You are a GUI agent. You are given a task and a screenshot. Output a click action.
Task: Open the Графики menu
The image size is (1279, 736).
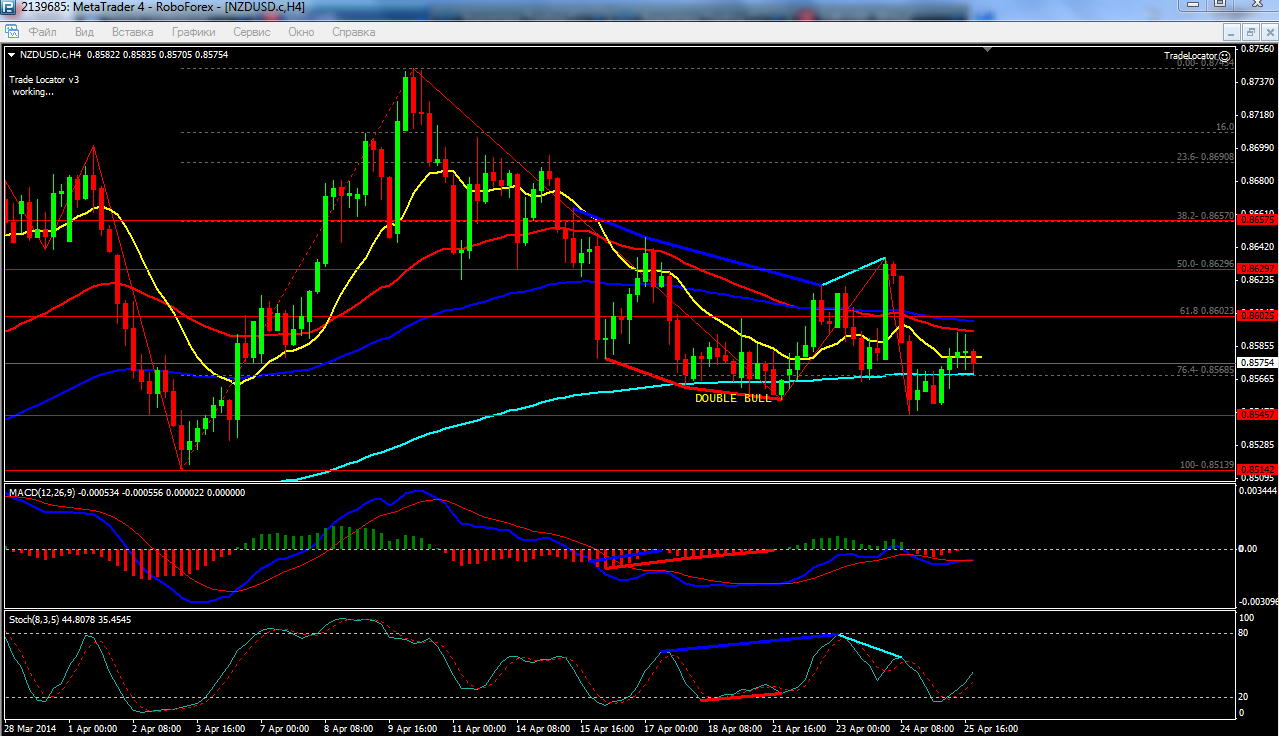192,32
